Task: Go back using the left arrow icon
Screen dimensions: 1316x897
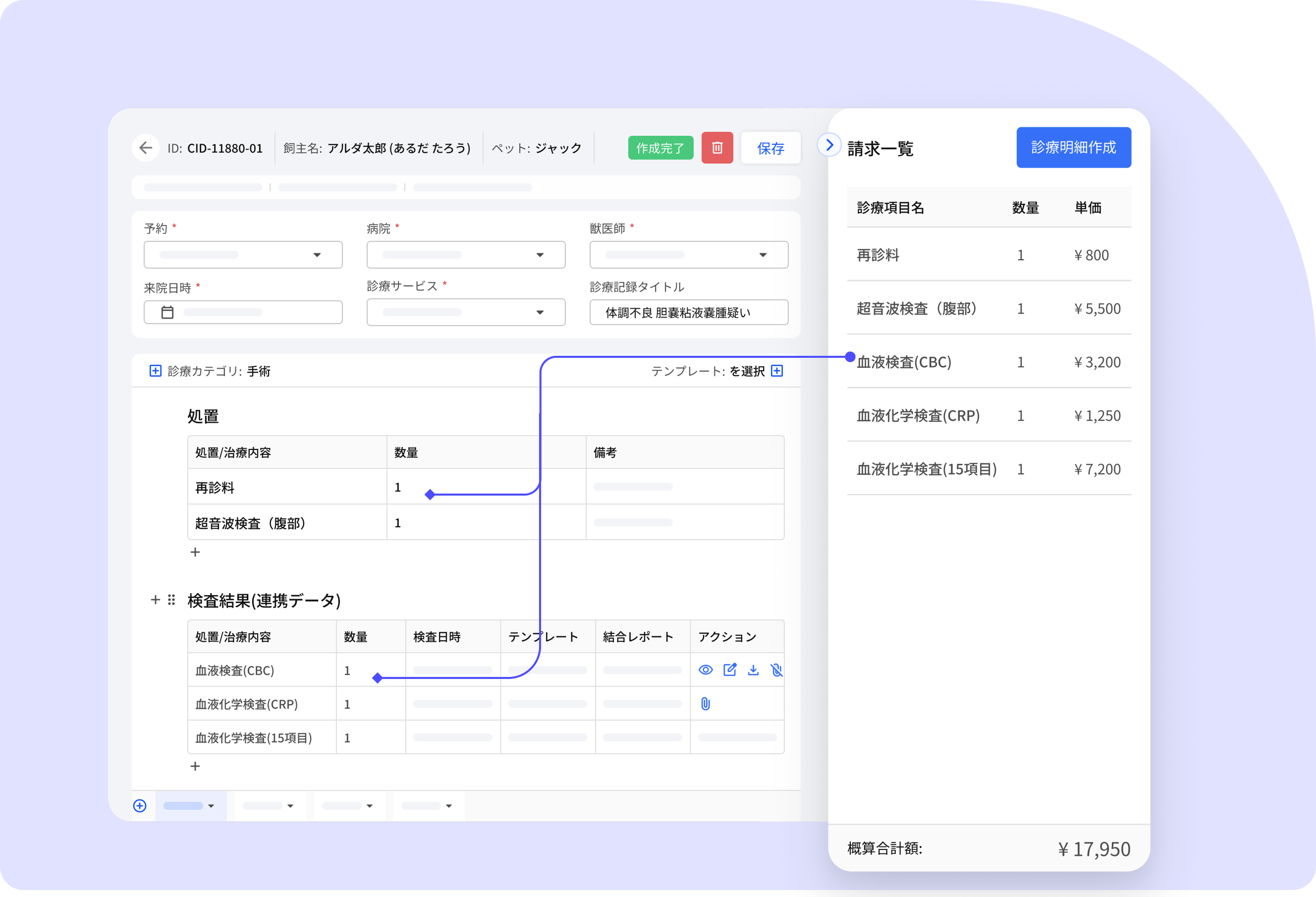Action: click(x=146, y=148)
